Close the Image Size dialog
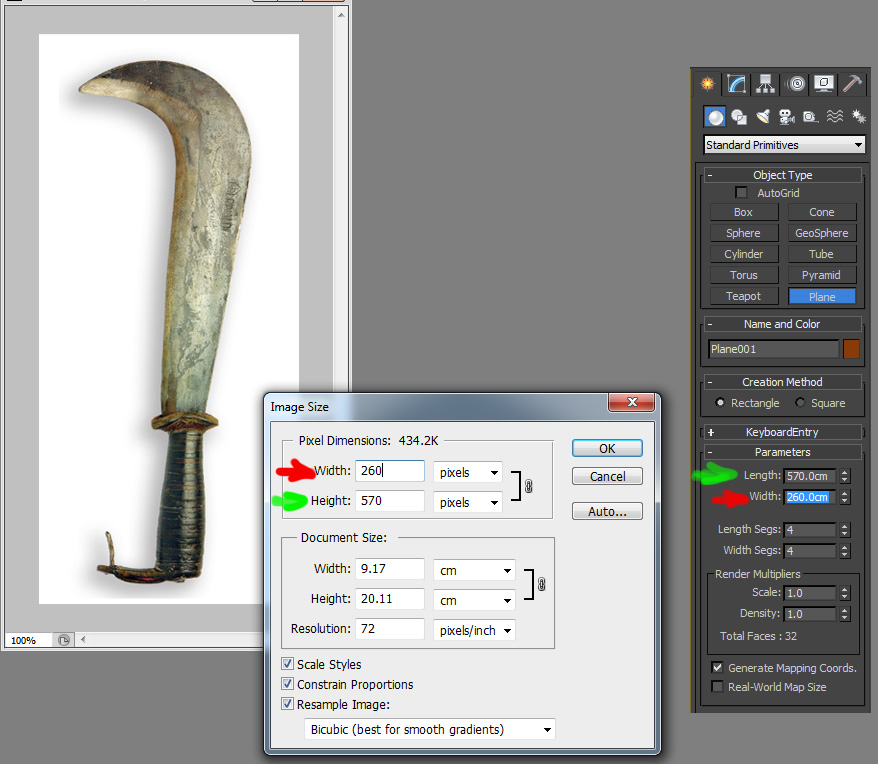This screenshot has height=764, width=878. click(632, 402)
